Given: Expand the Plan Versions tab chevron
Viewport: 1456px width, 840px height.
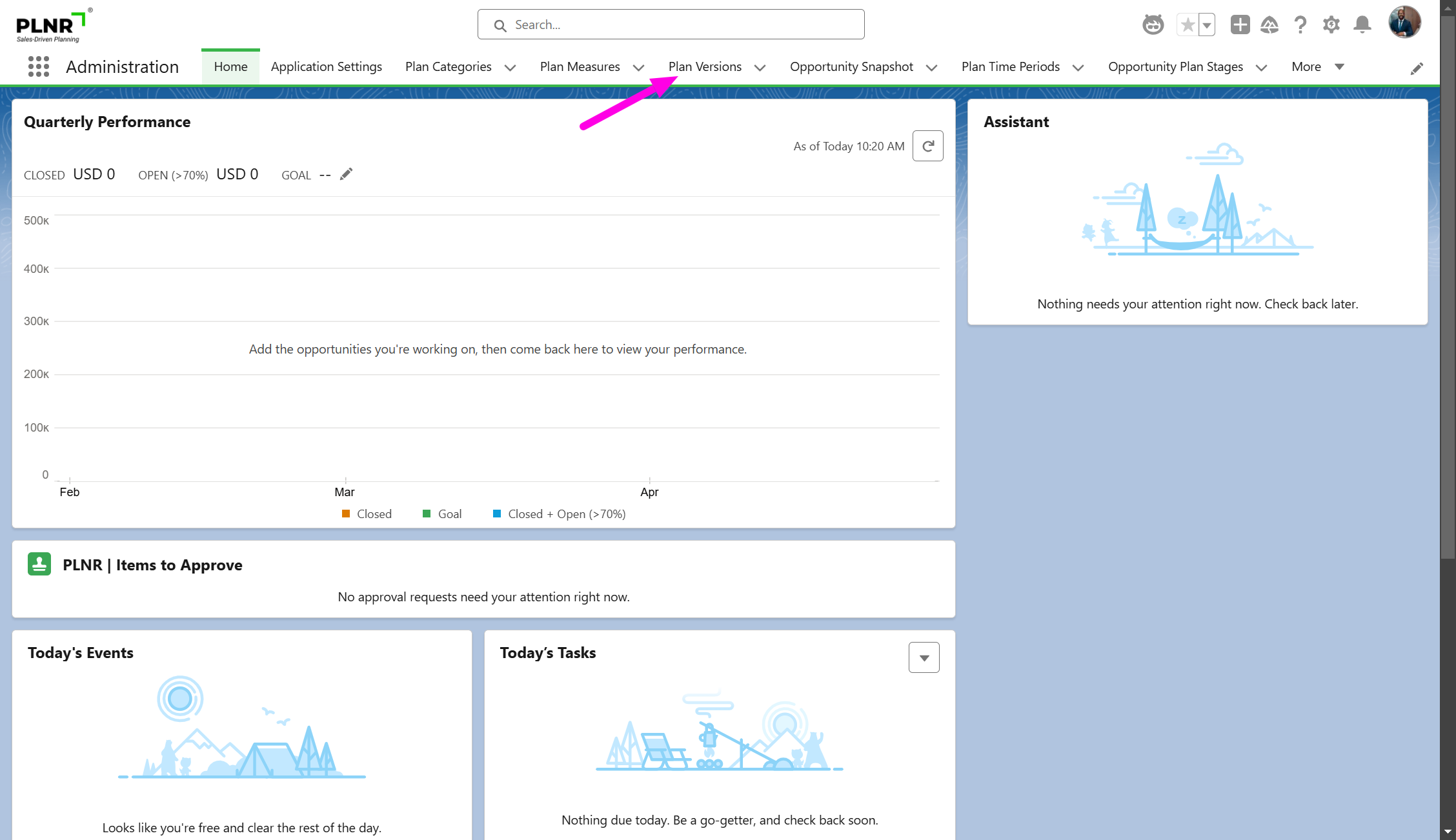Looking at the screenshot, I should click(760, 68).
